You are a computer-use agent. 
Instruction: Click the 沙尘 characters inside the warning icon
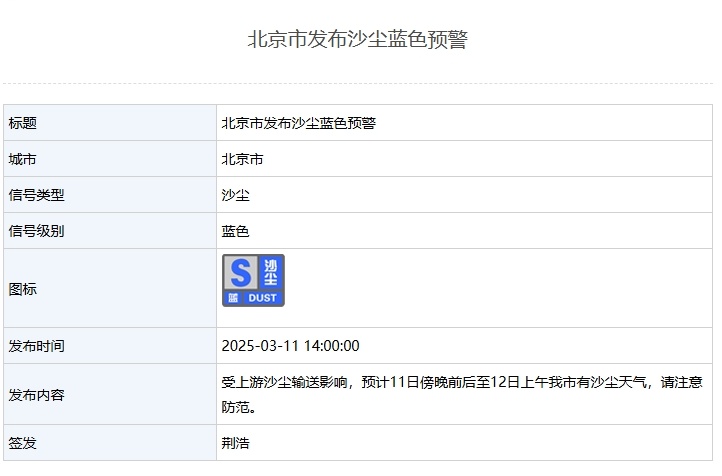click(x=270, y=272)
